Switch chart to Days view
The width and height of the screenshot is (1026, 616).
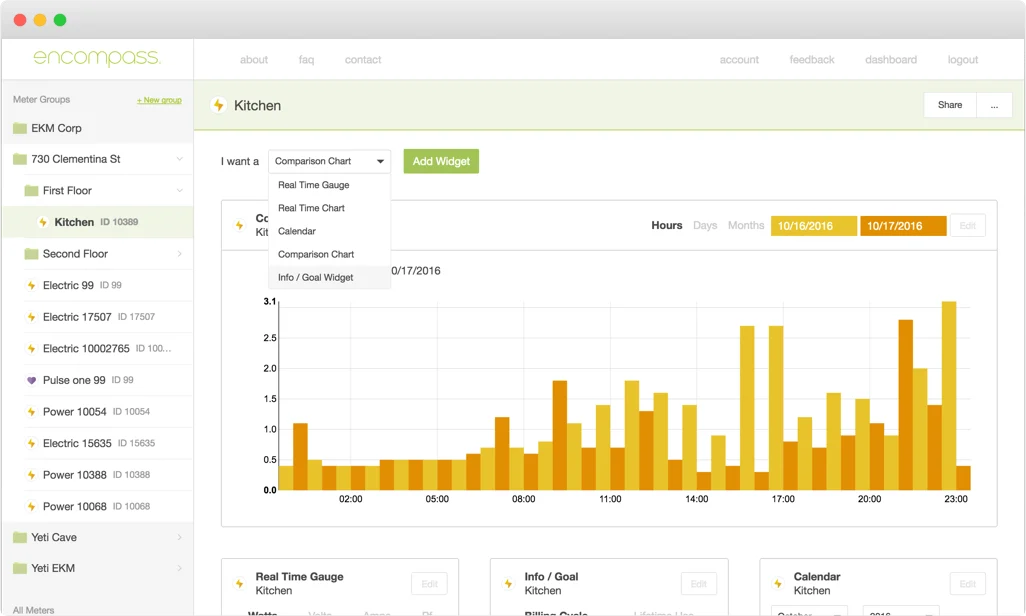click(705, 225)
